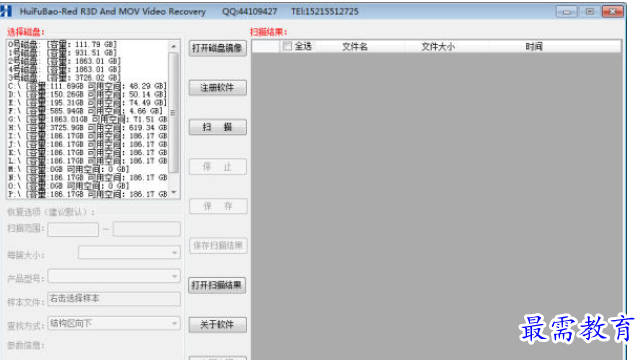This screenshot has width=643, height=360.
Task: Select disk 1号磁盘 with 931.51 GB
Action: pos(62,52)
